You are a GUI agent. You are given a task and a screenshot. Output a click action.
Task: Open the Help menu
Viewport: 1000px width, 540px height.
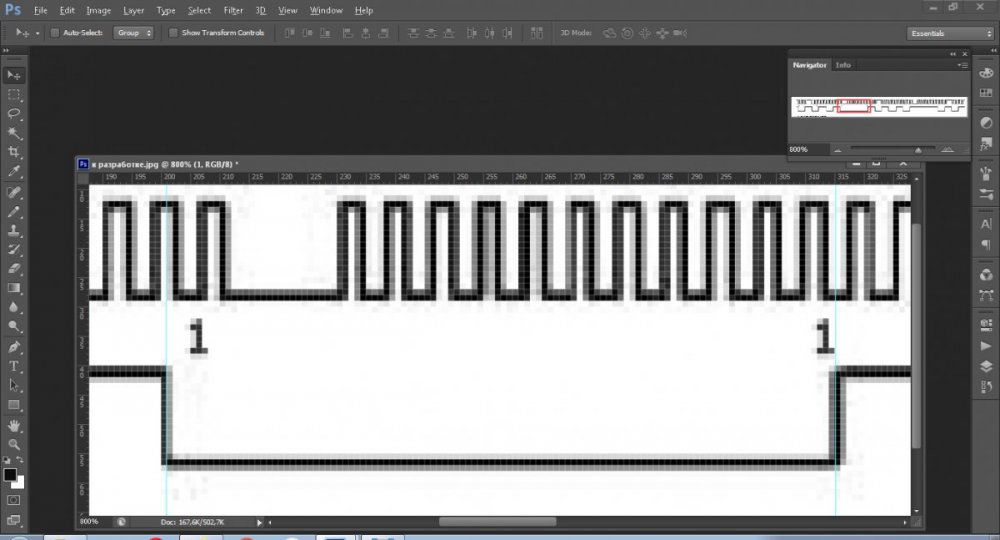click(x=364, y=10)
